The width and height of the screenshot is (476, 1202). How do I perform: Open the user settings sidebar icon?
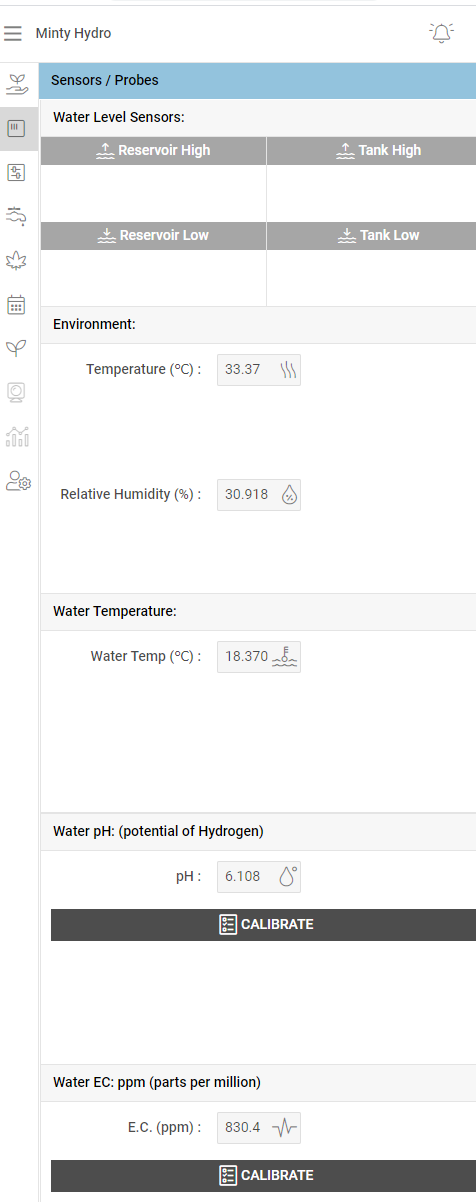(x=18, y=481)
